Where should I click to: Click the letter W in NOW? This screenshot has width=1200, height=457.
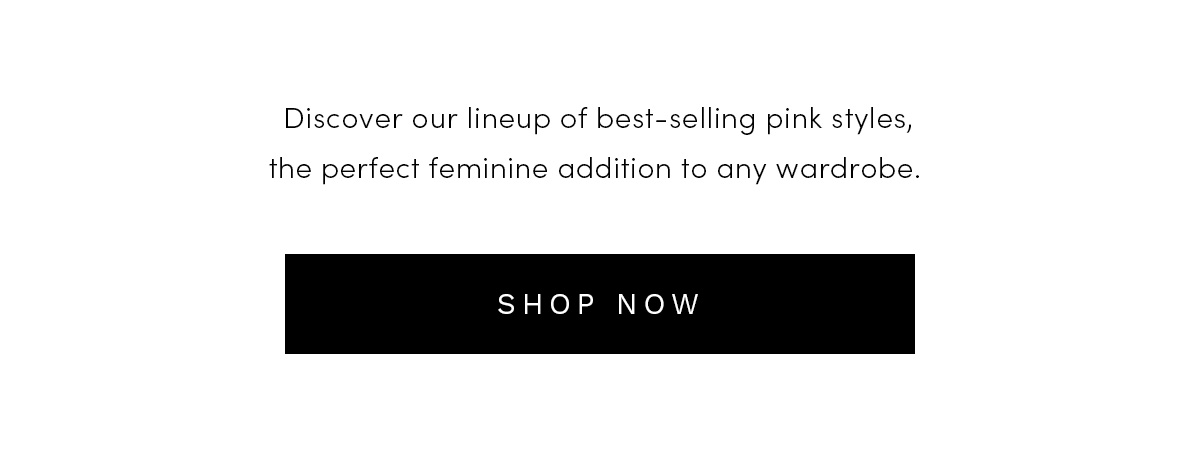pyautogui.click(x=690, y=304)
